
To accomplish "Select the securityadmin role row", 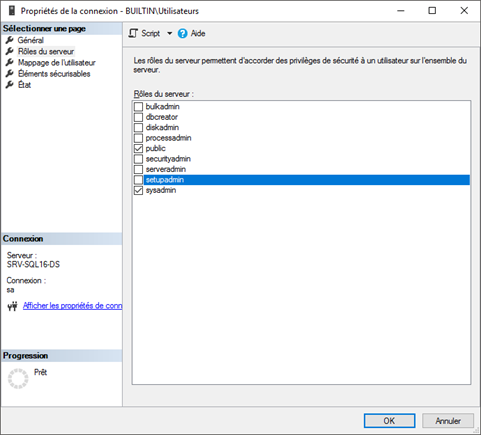I will tap(301, 159).
